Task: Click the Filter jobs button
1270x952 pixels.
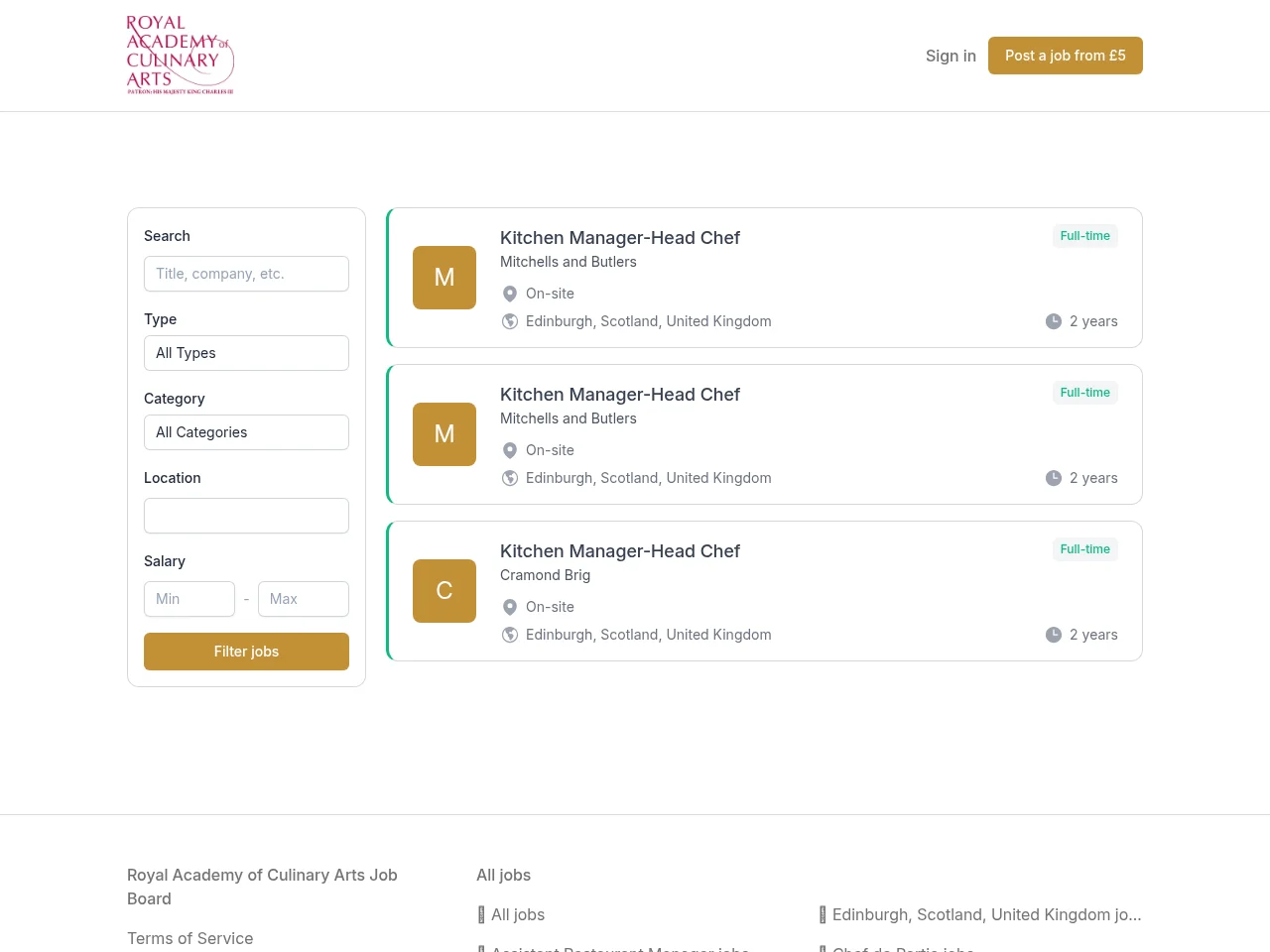Action: (246, 652)
